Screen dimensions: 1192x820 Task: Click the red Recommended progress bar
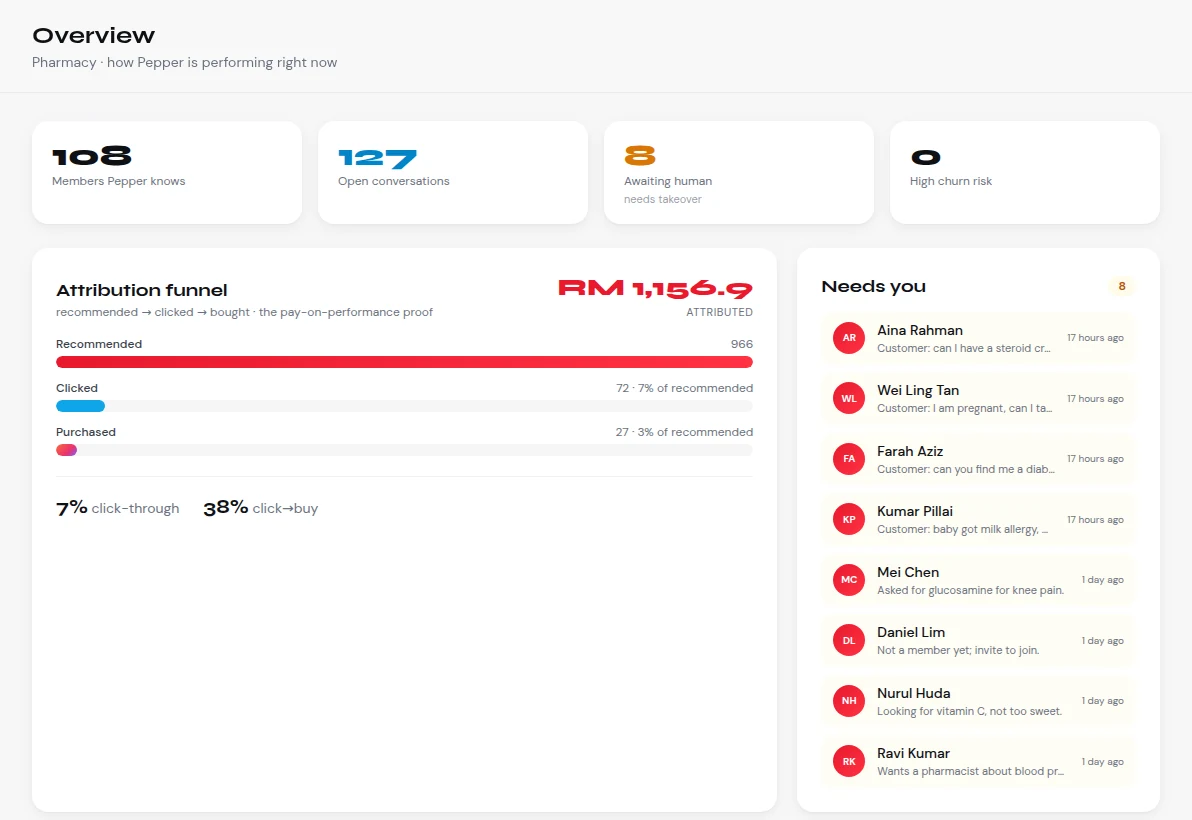(x=404, y=363)
